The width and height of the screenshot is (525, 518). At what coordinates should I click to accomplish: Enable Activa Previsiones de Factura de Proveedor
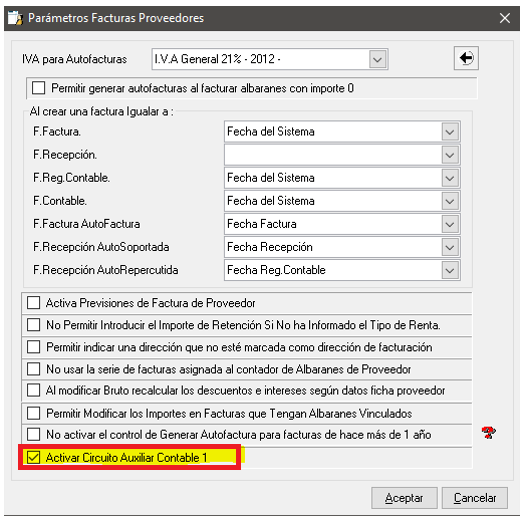point(33,302)
